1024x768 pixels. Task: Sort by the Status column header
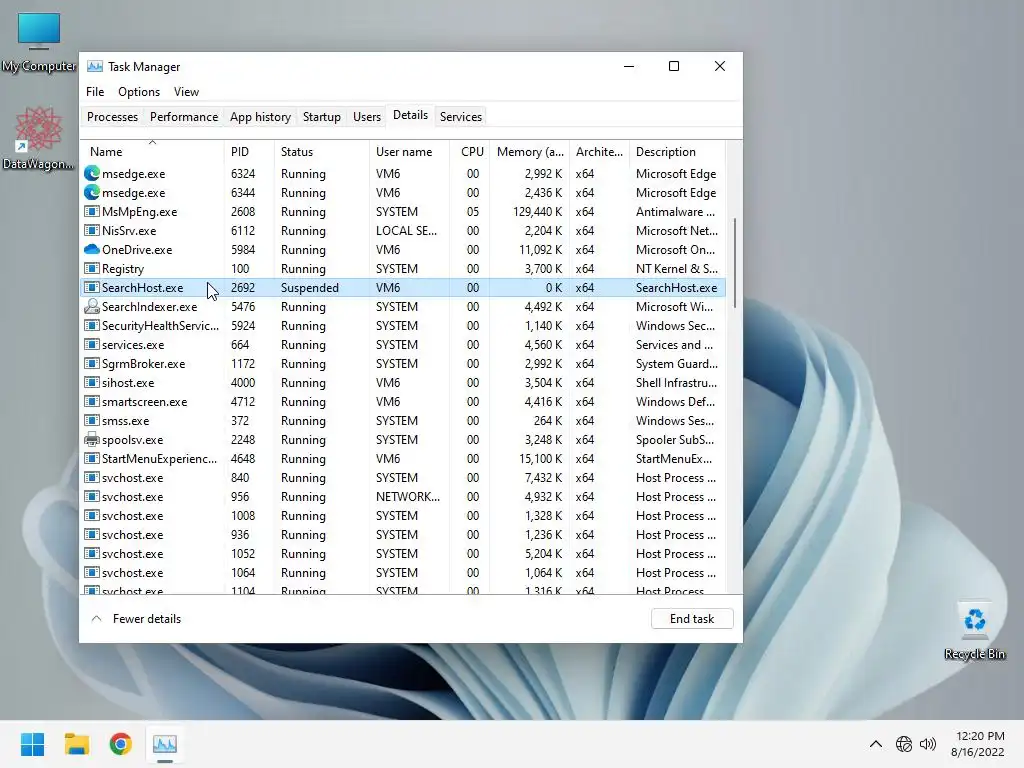coord(322,152)
